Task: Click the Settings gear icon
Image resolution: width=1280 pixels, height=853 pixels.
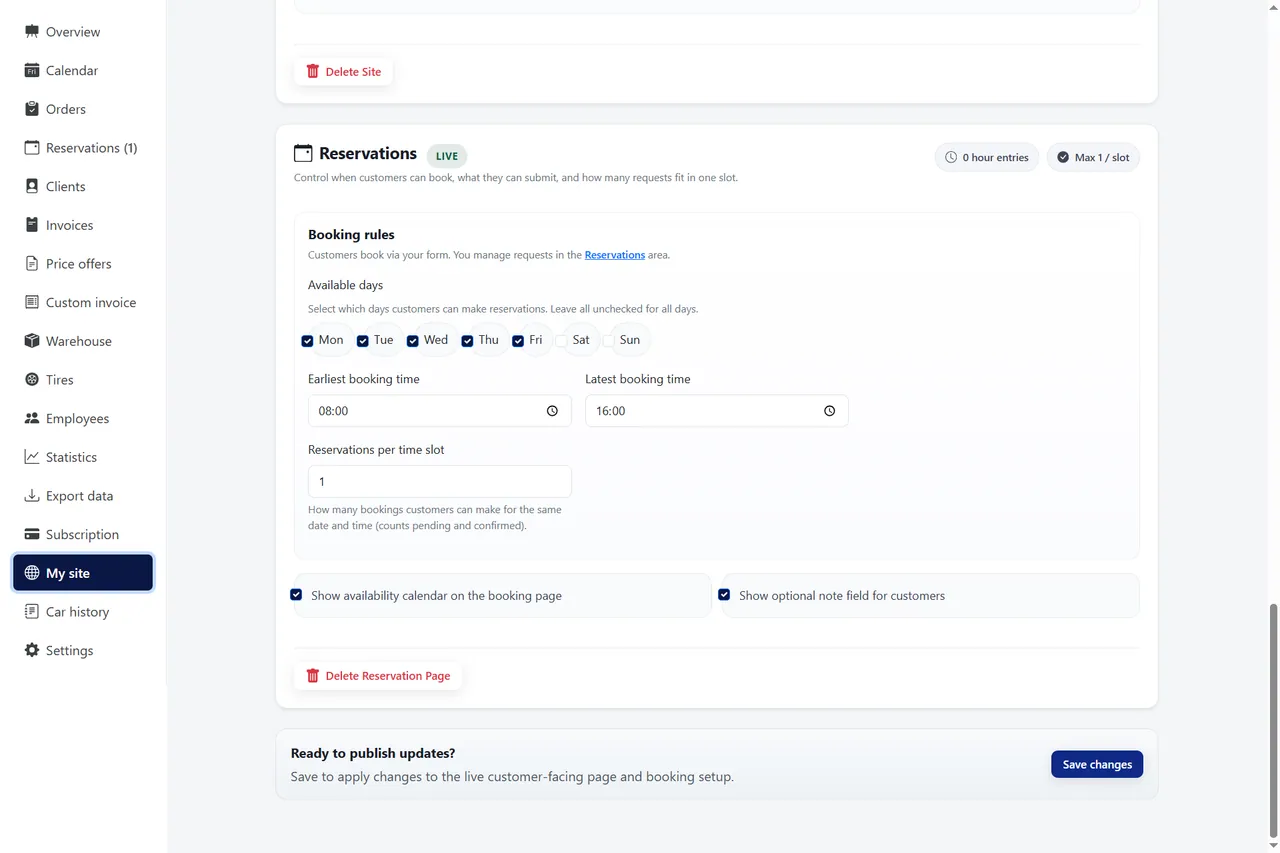Action: click(x=32, y=650)
